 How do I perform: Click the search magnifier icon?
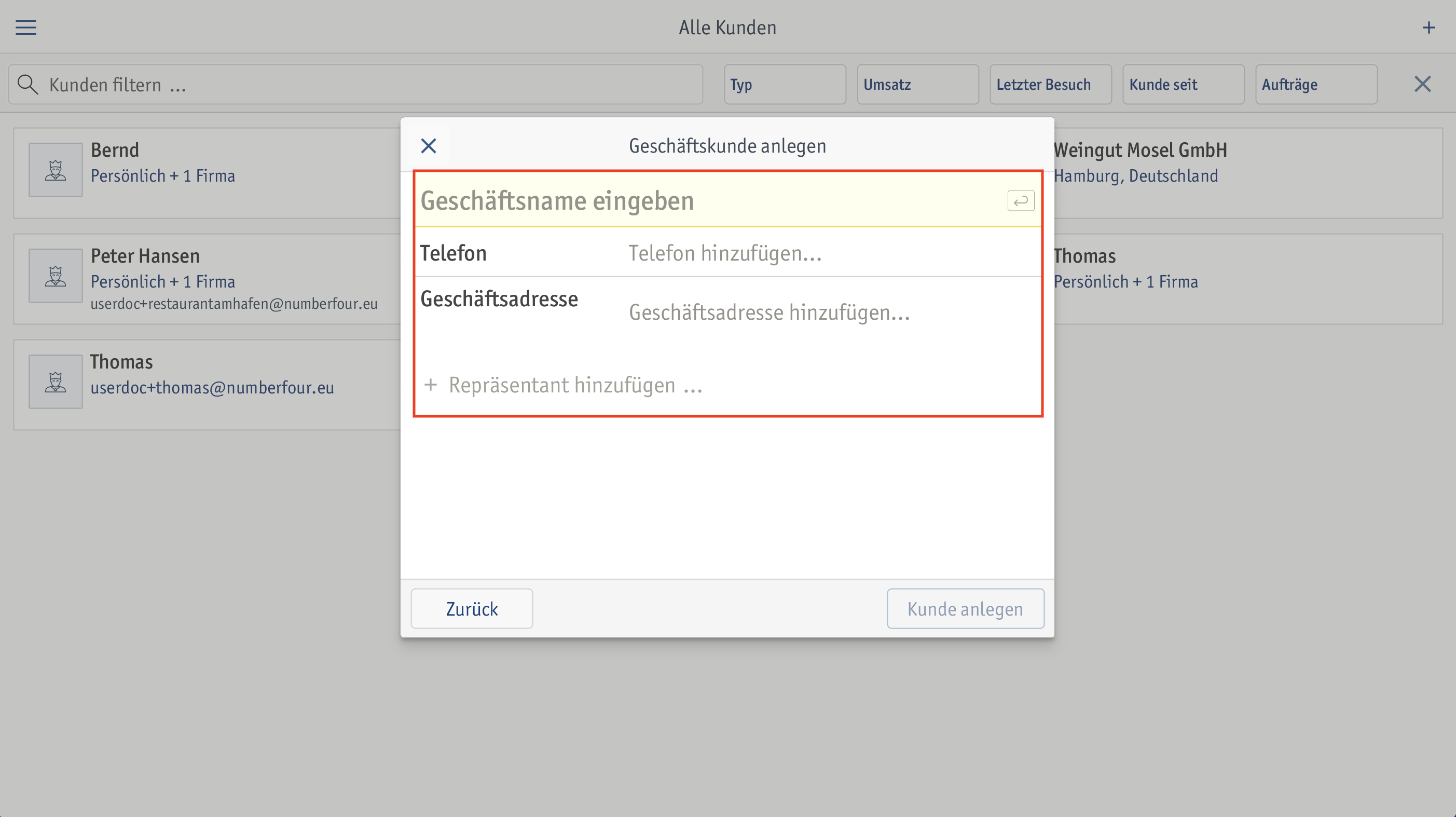coord(27,84)
